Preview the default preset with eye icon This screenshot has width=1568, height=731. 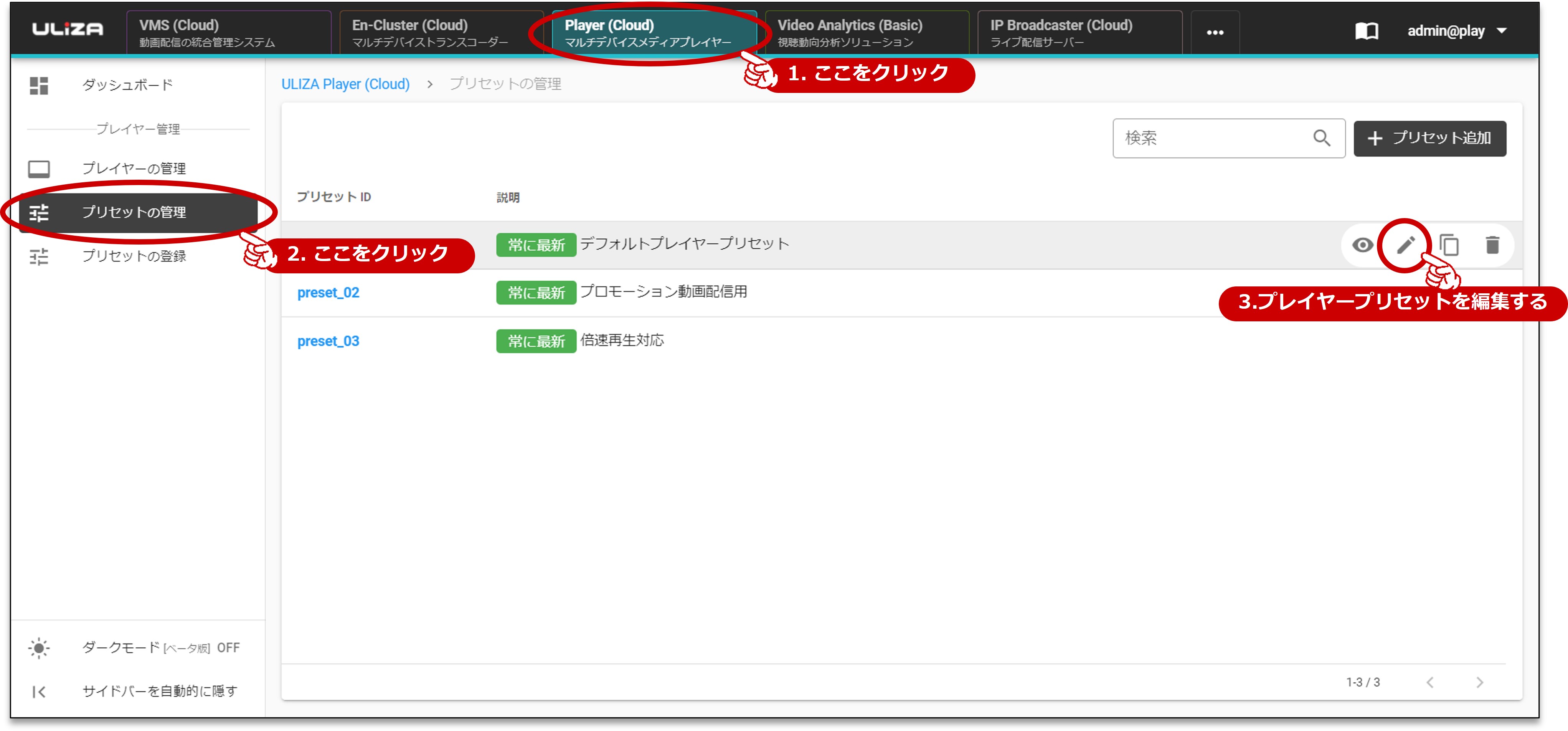click(1362, 245)
